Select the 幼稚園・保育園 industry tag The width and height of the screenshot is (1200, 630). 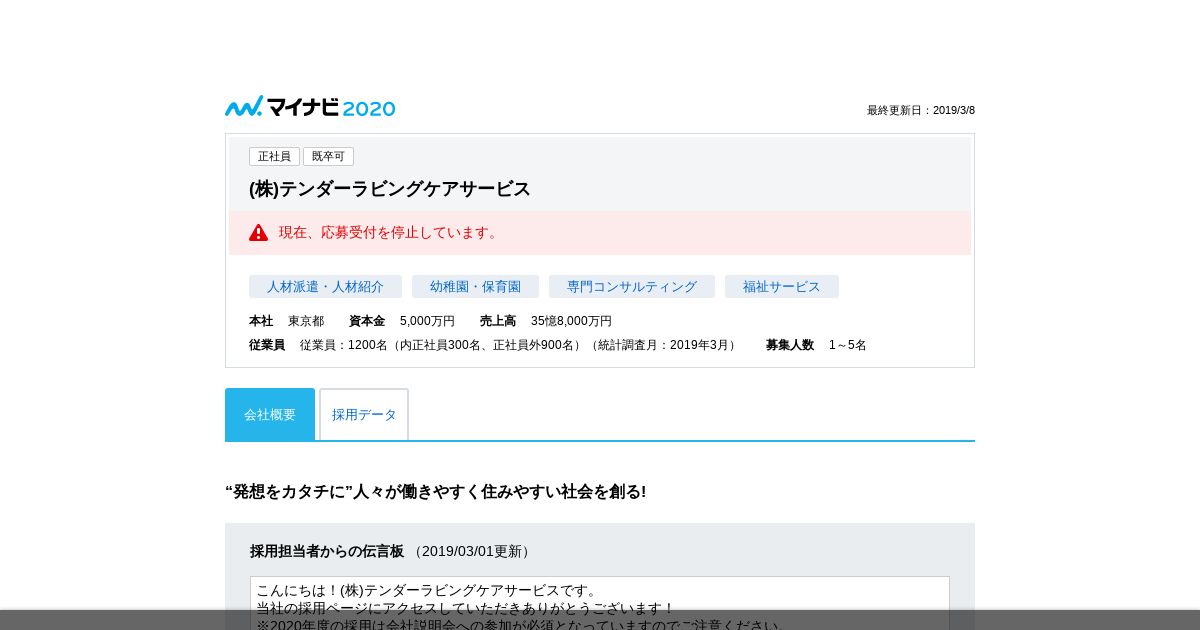point(475,286)
